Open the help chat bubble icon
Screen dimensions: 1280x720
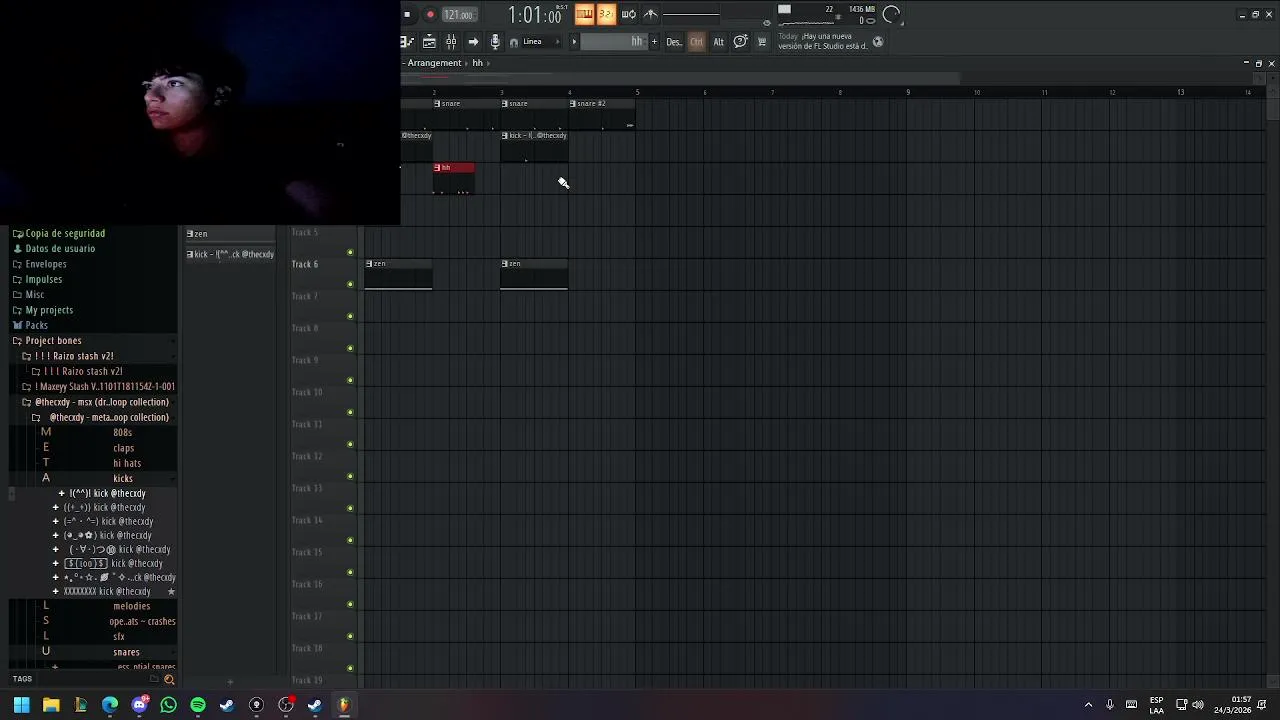pyautogui.click(x=740, y=41)
